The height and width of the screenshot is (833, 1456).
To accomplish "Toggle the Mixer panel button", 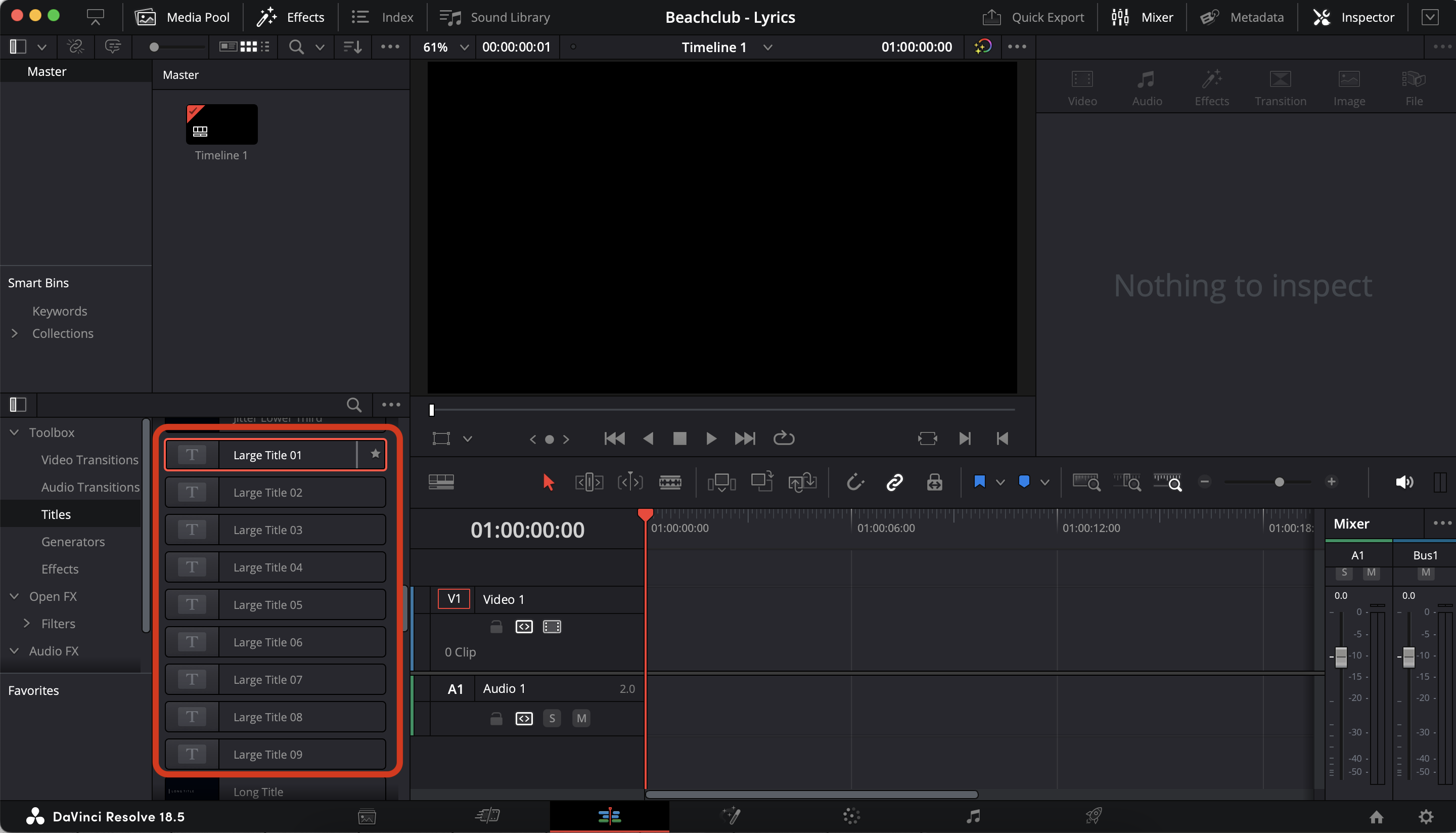I will [1142, 17].
